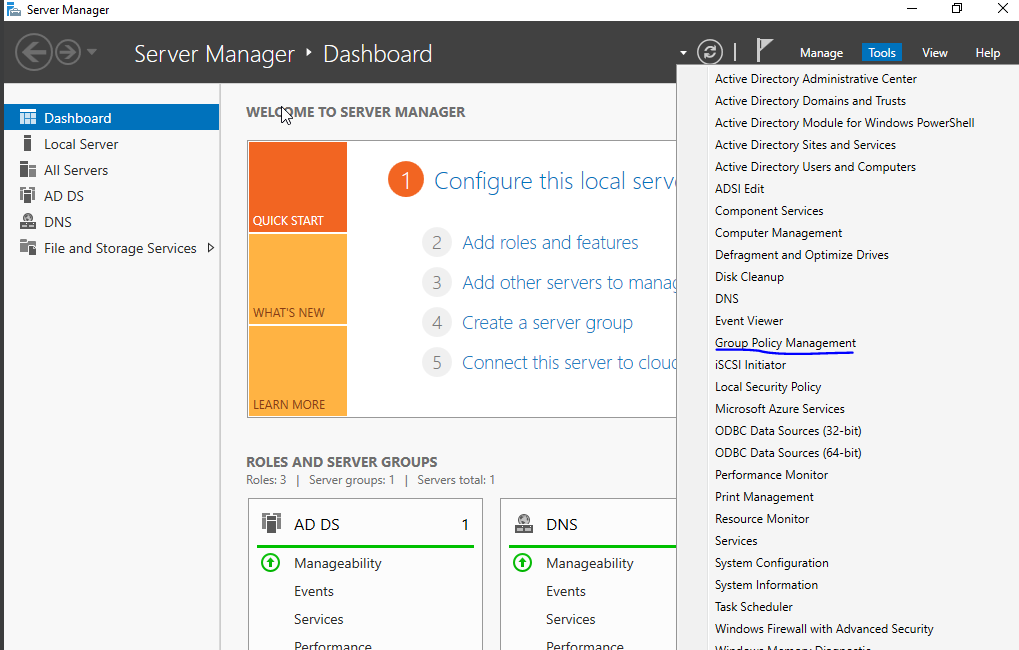
Task: Open Microsoft Azure Services
Action: pos(780,409)
